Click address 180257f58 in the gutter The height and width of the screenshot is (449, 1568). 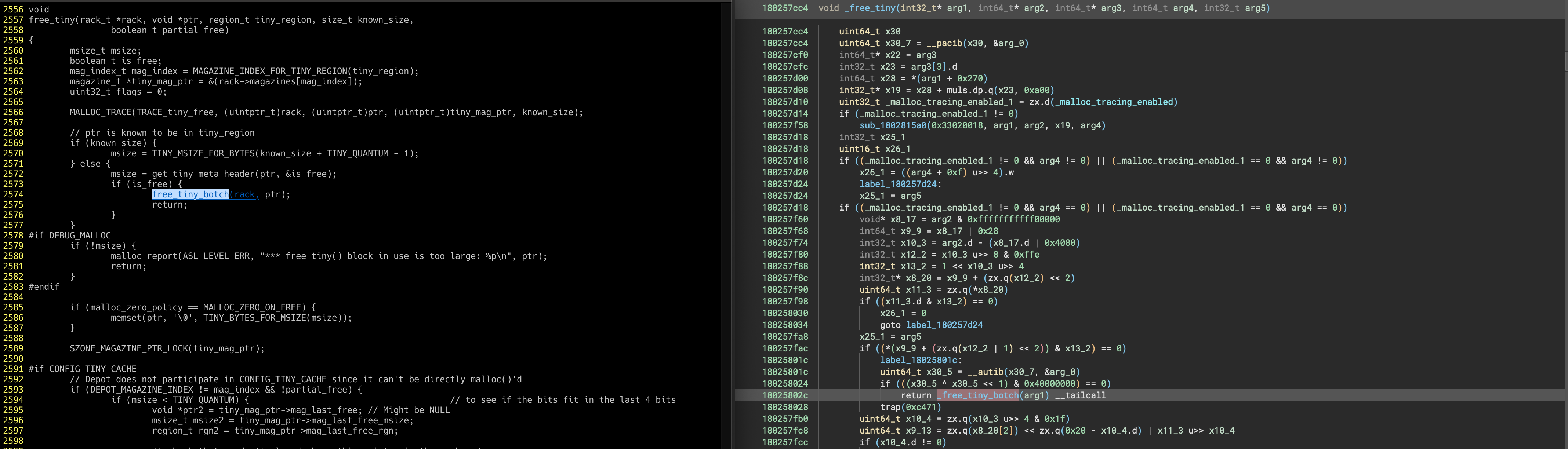(x=785, y=125)
